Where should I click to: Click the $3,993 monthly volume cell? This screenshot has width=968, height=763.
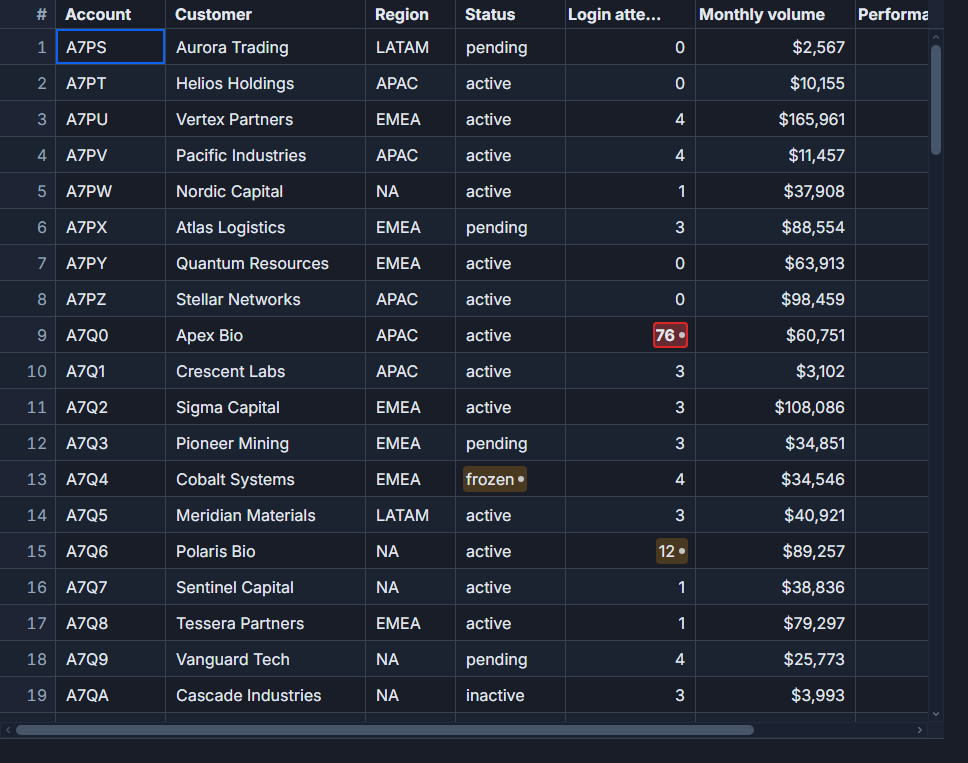(775, 695)
